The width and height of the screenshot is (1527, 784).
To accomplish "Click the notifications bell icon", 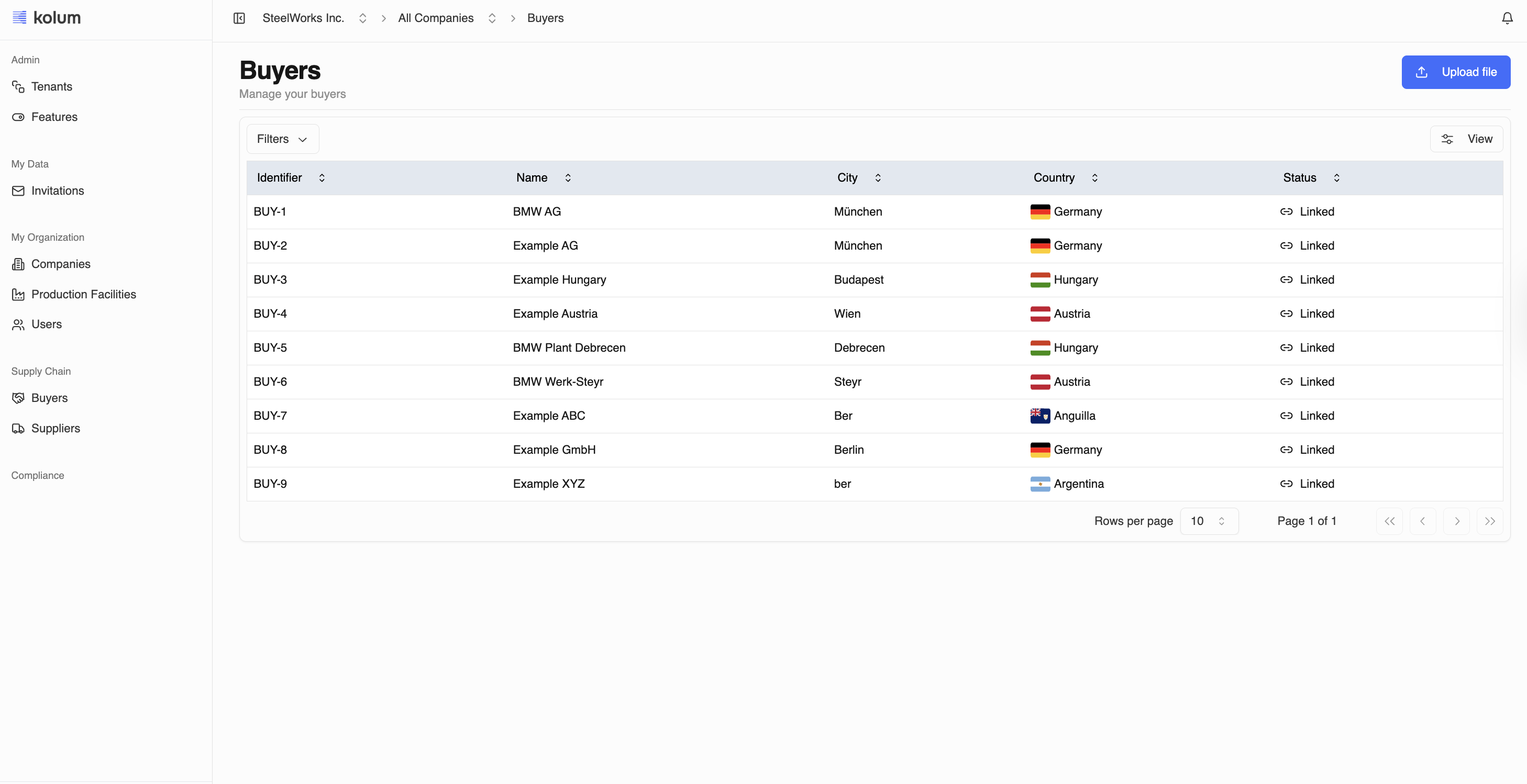I will tap(1507, 18).
